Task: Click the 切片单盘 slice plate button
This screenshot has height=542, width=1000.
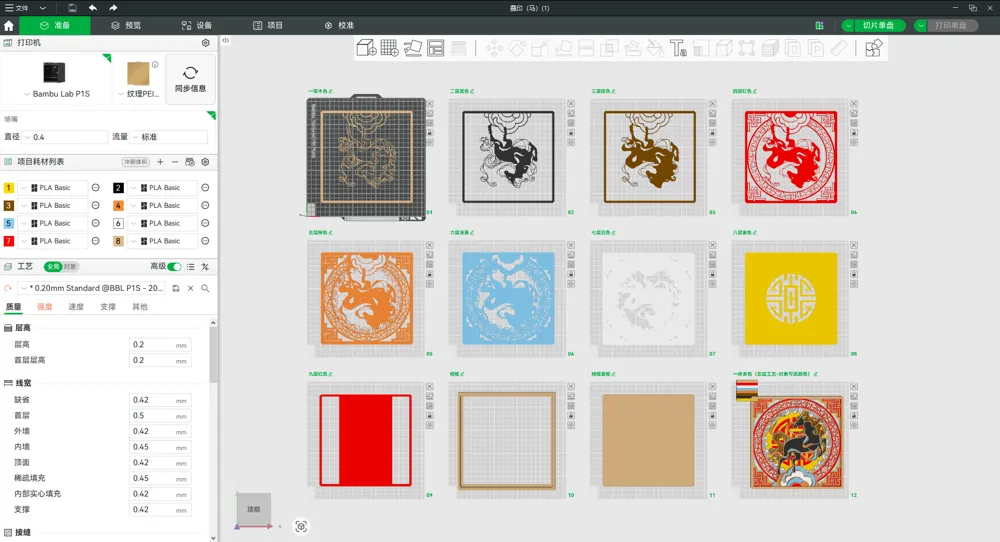Action: click(x=878, y=26)
